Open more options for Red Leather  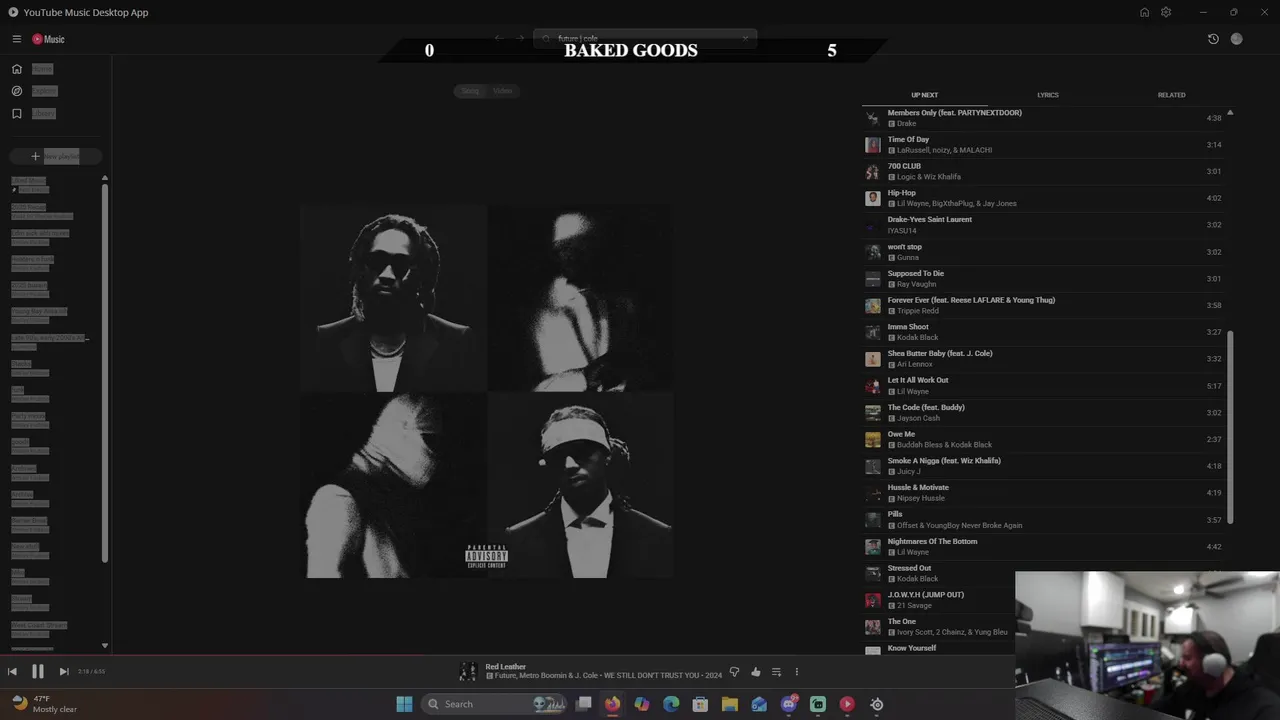797,672
